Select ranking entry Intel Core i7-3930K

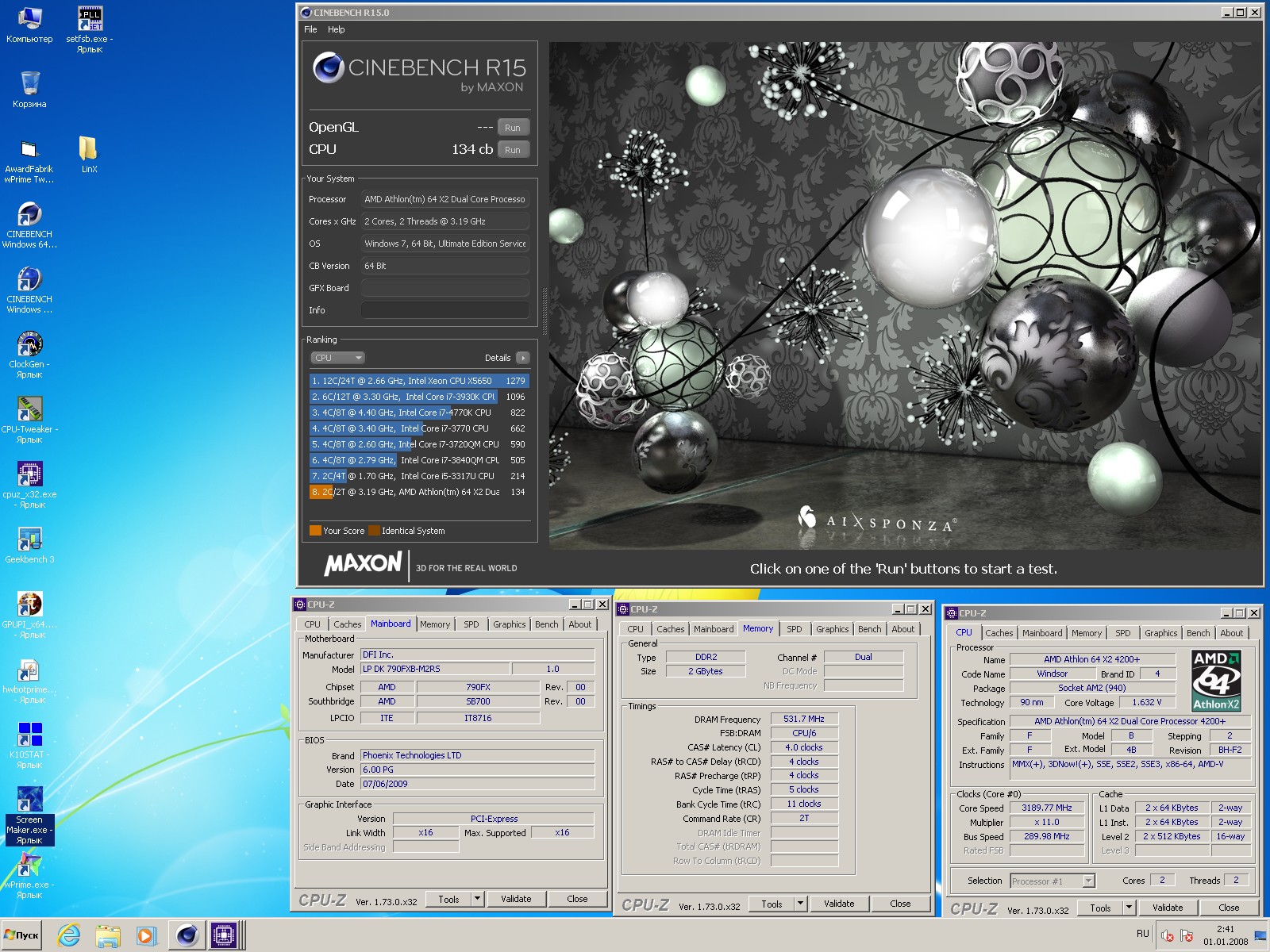pos(419,397)
